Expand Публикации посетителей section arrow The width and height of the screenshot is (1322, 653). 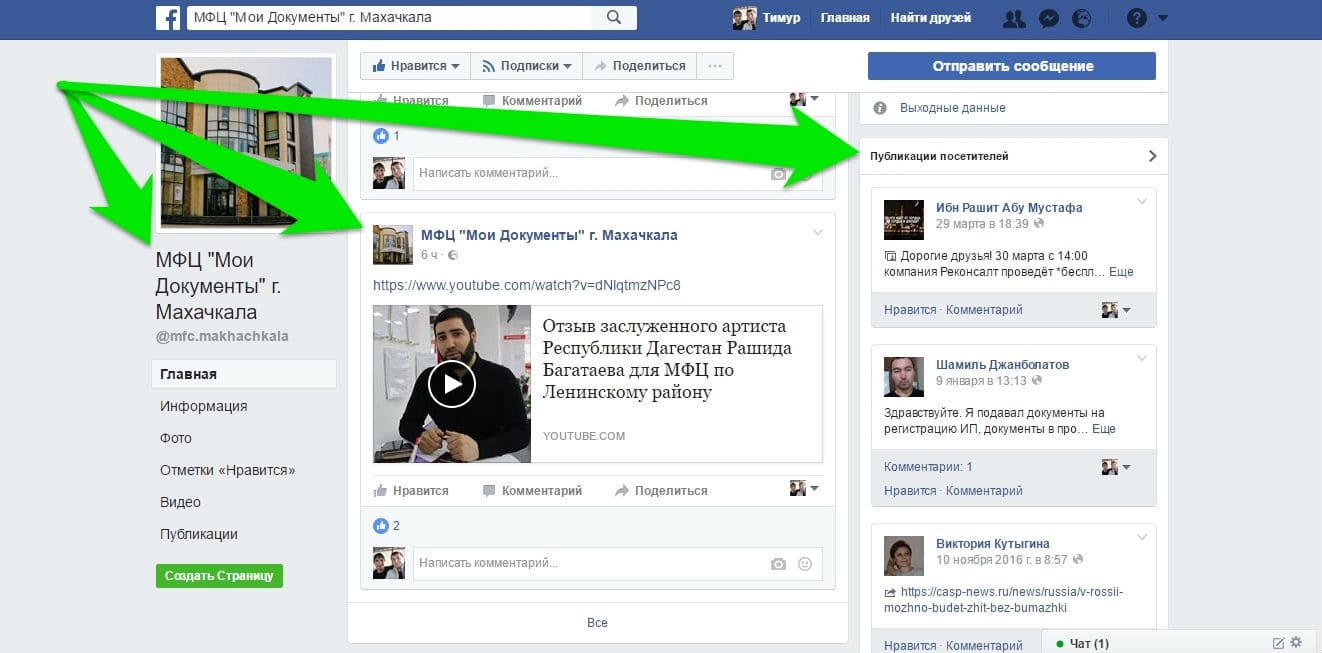click(x=1152, y=156)
